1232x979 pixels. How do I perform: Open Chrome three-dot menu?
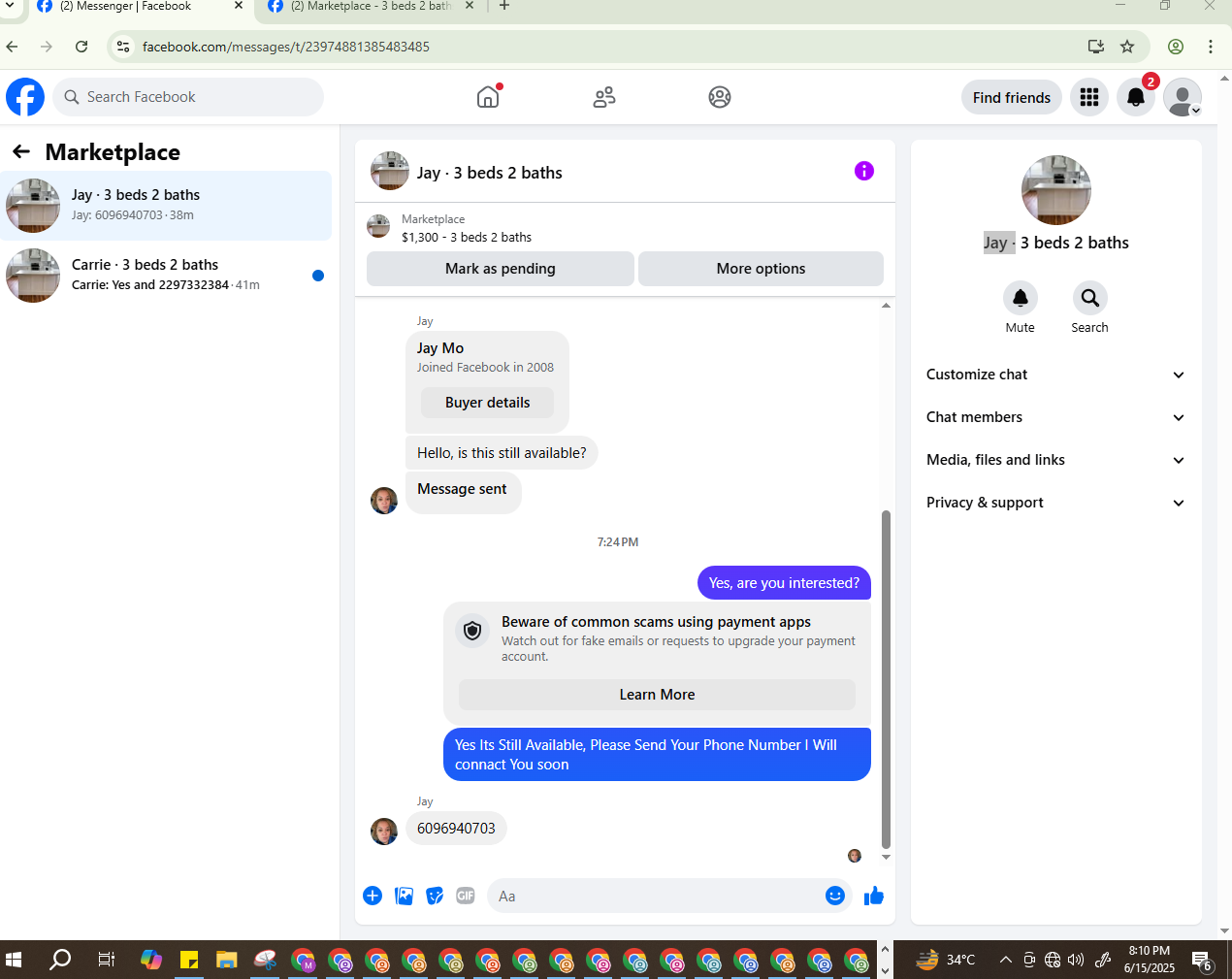click(x=1211, y=47)
